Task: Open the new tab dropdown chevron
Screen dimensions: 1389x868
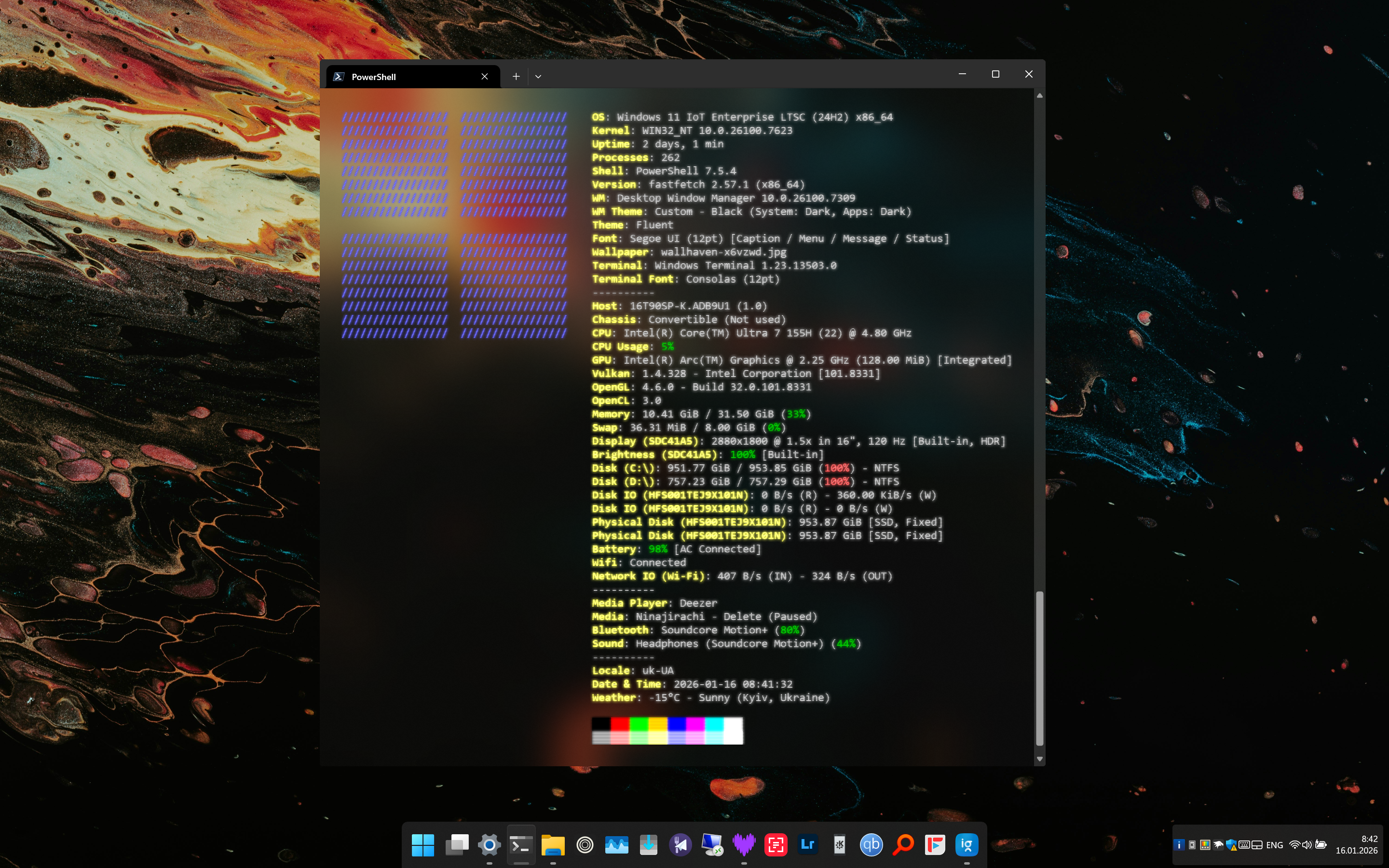Action: coord(538,76)
